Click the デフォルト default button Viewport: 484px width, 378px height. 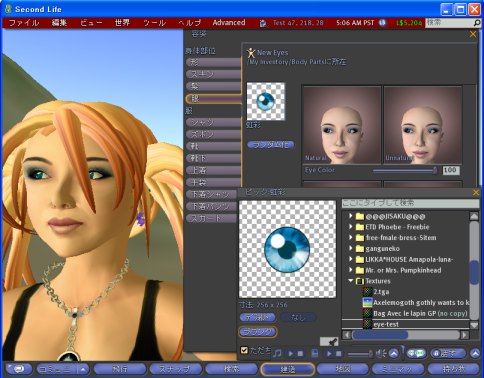click(258, 317)
